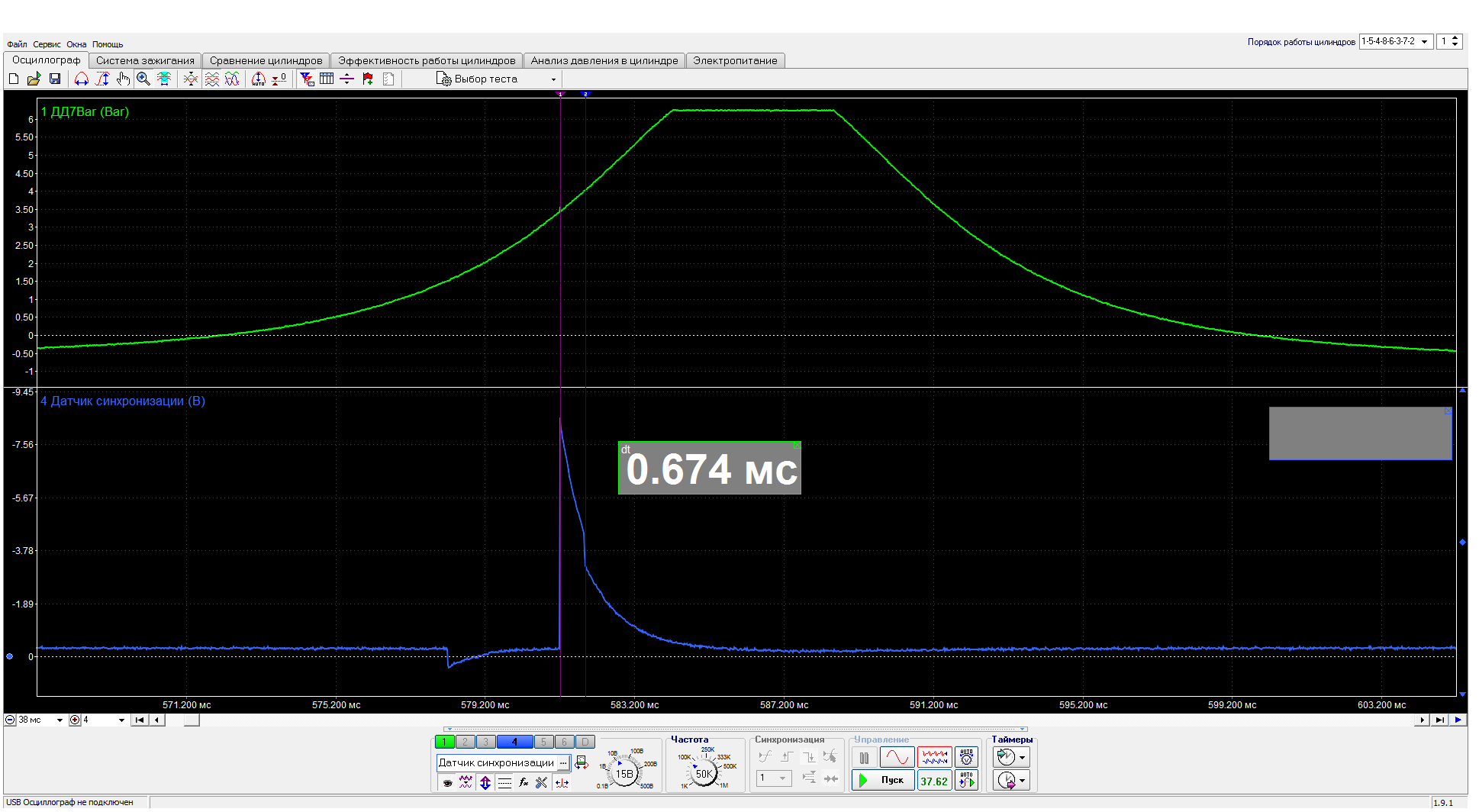Click the channel spike marker icon

click(562, 782)
